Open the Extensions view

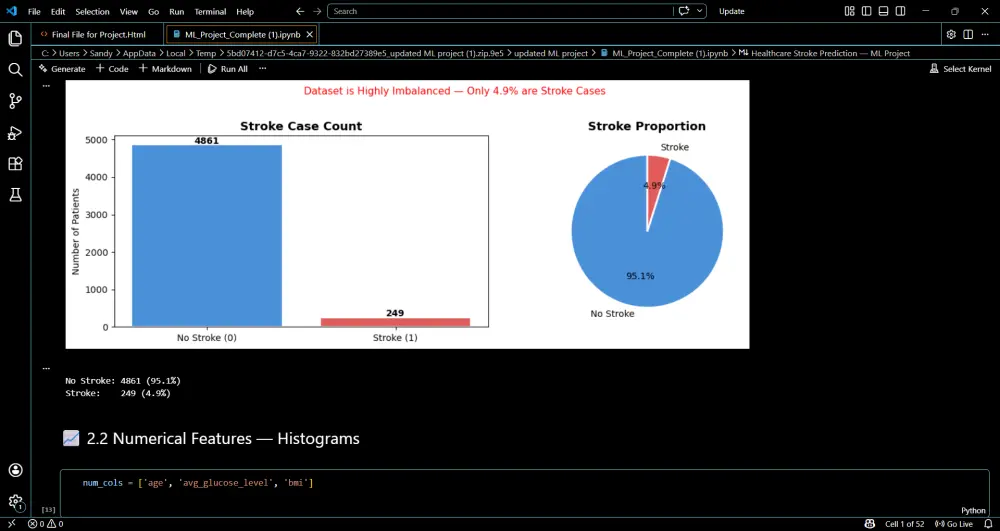15,164
